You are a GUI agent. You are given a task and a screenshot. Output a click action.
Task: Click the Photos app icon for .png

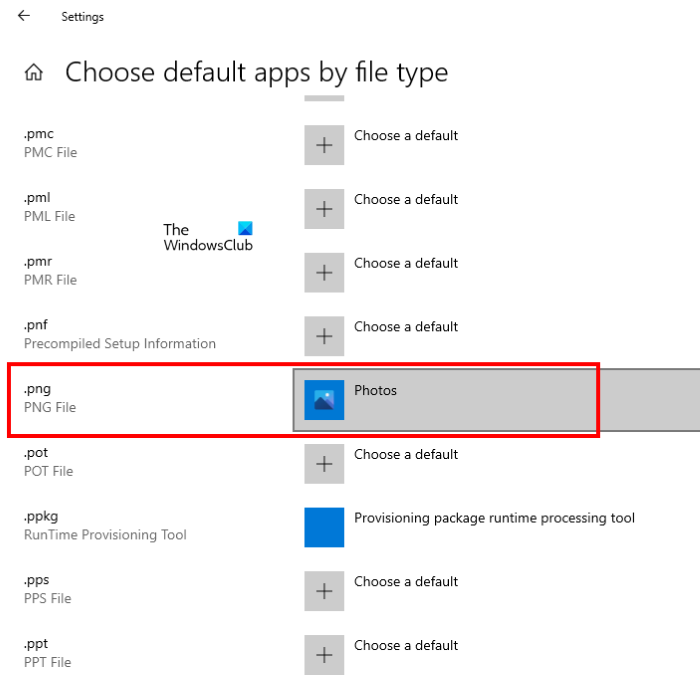pyautogui.click(x=324, y=400)
